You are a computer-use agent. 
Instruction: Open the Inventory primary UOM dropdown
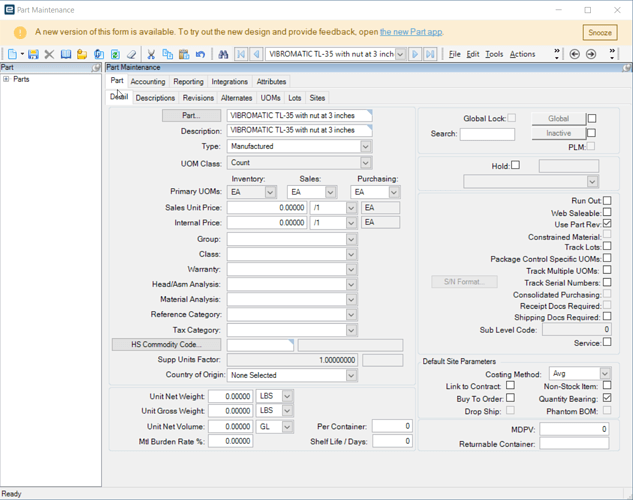click(x=270, y=192)
